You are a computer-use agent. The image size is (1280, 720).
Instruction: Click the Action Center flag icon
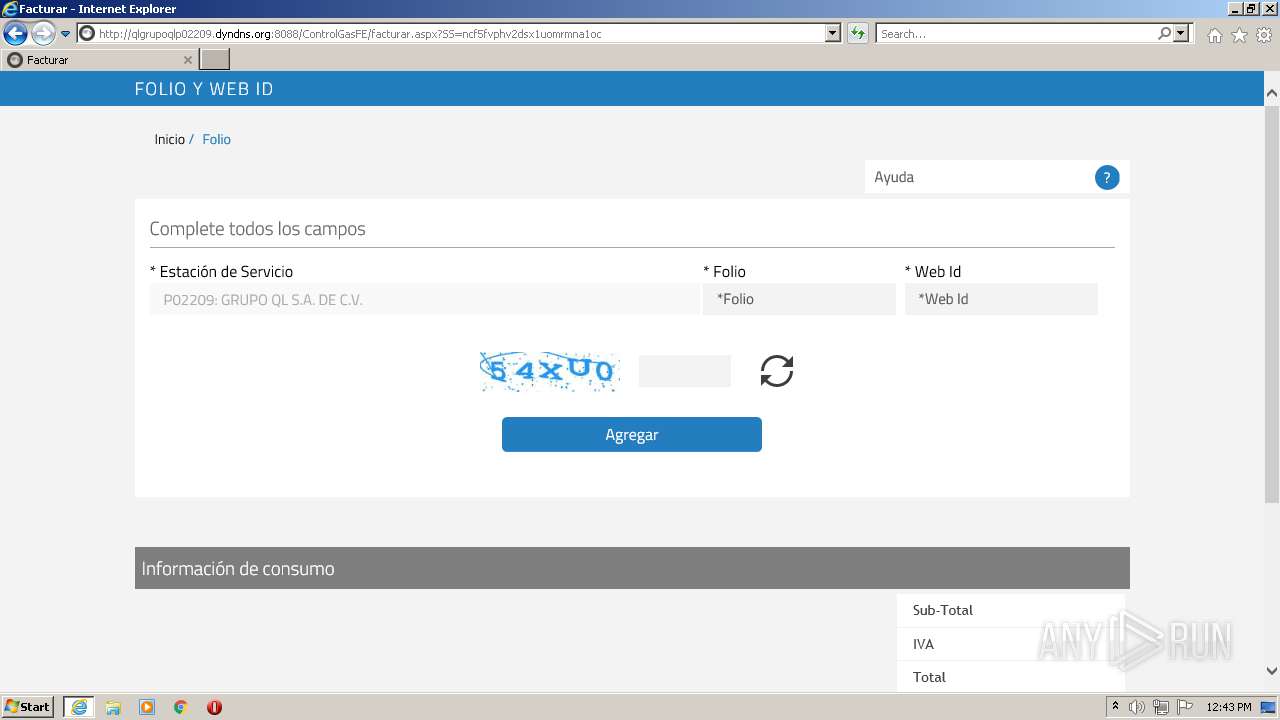pos(1185,707)
